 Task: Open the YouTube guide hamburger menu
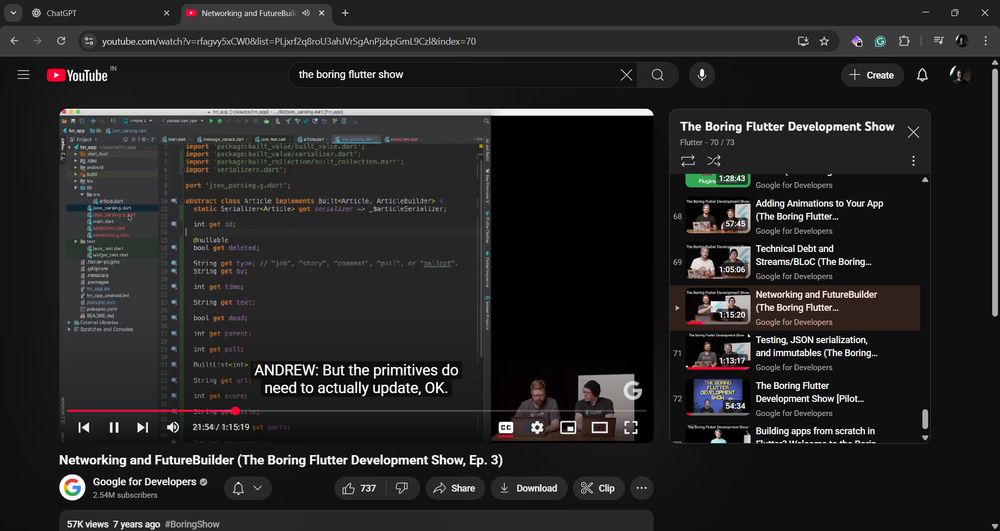point(24,75)
